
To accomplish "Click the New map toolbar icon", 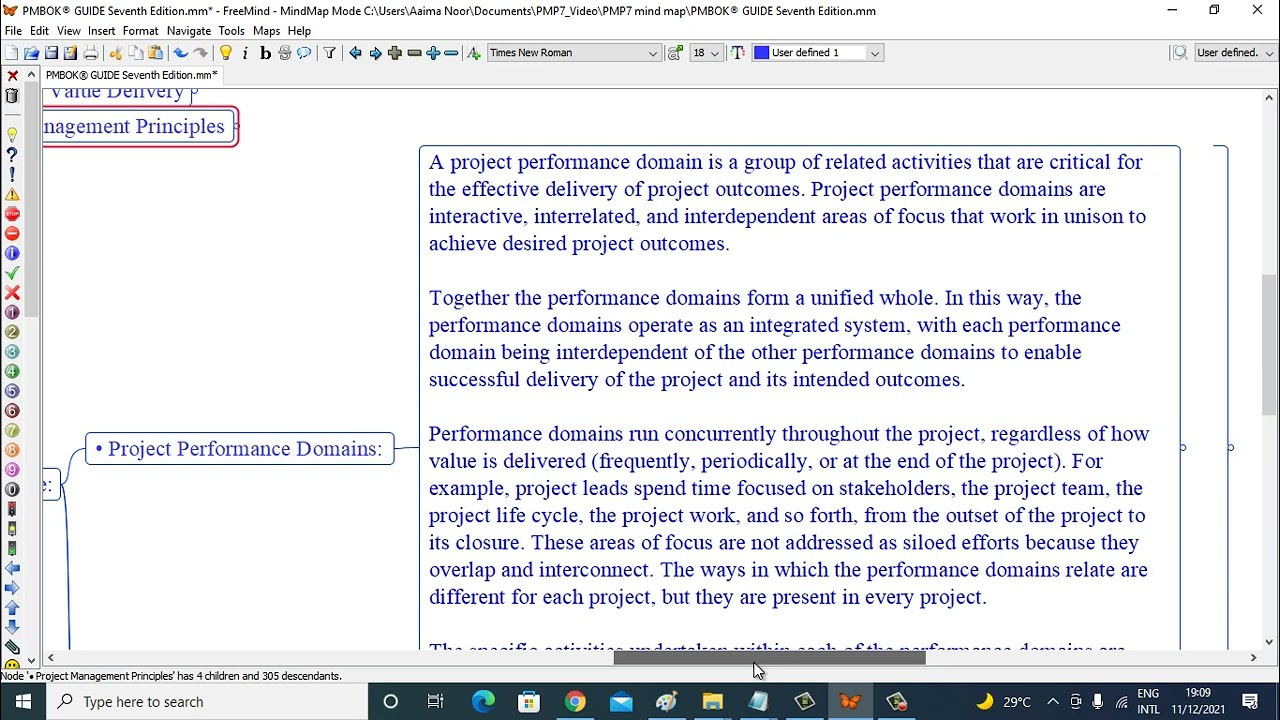I will tap(12, 53).
